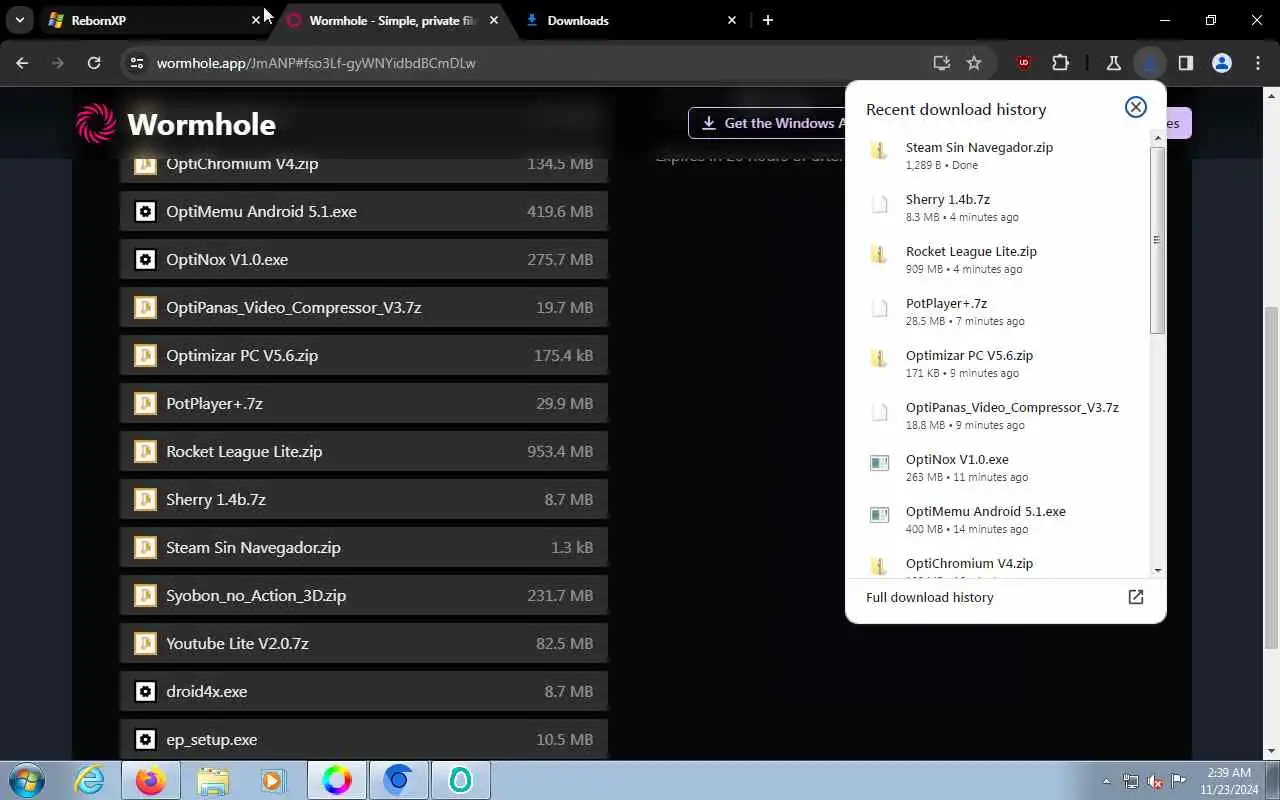Image resolution: width=1280 pixels, height=800 pixels.
Task: Open Rocket League Lite.zip in download history
Action: (x=1000, y=259)
